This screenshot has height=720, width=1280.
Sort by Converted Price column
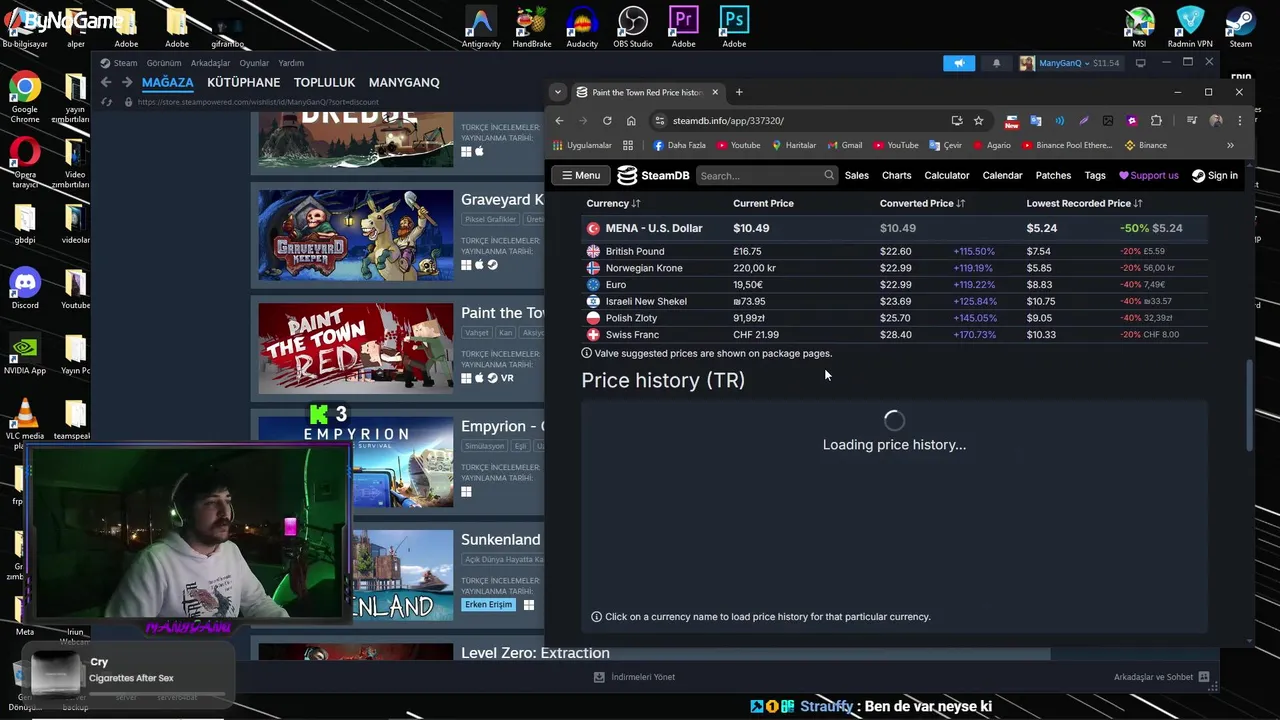click(922, 203)
